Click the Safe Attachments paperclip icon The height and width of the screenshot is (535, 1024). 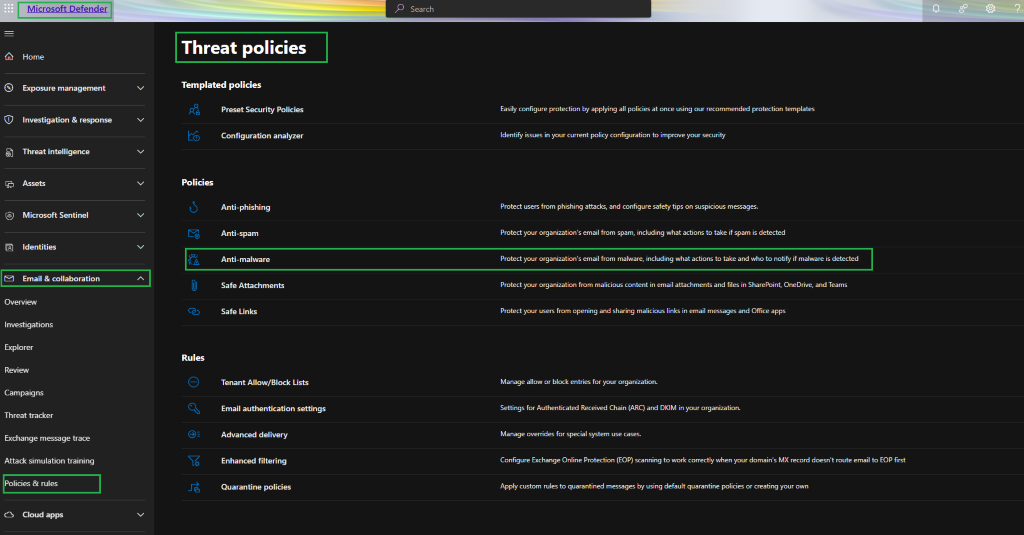194,285
